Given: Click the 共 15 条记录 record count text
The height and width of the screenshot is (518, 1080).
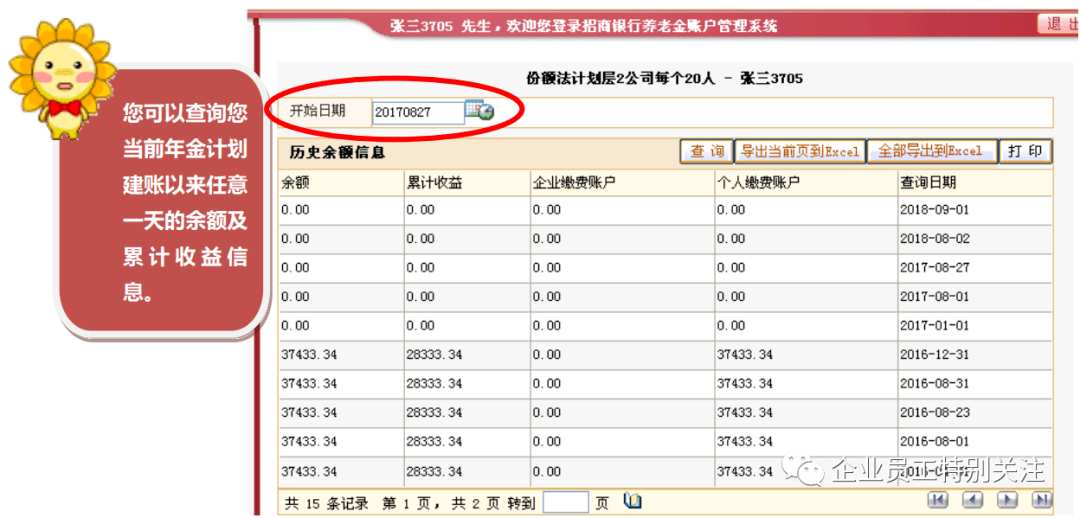Looking at the screenshot, I should [x=326, y=503].
